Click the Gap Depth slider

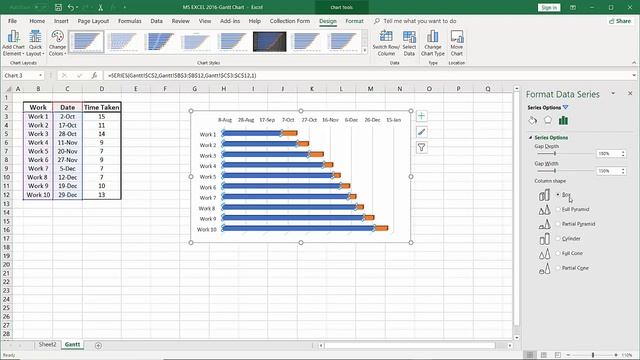coord(565,153)
